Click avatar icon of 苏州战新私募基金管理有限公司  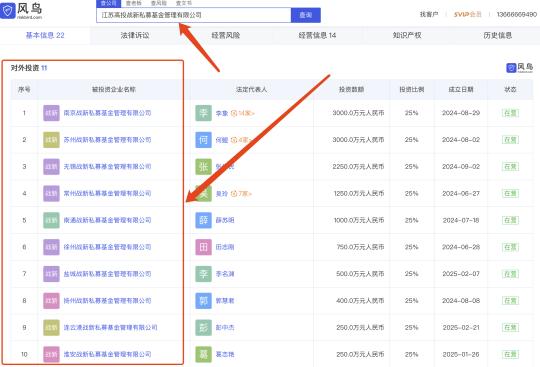tap(51, 140)
